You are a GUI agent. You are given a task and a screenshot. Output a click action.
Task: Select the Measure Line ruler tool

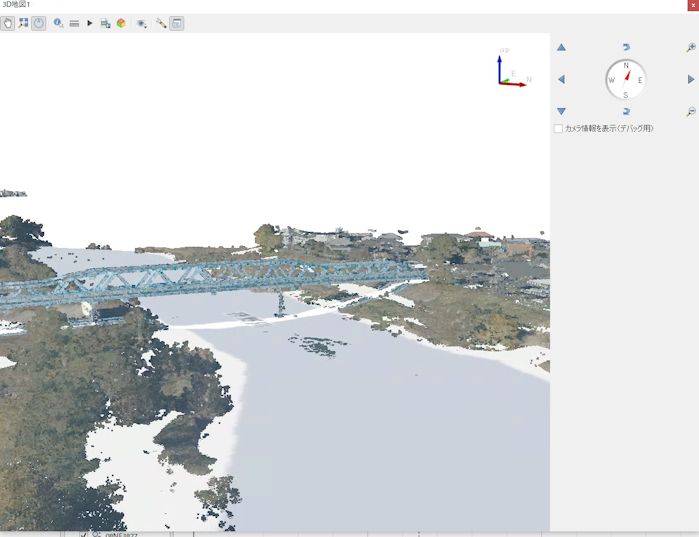[74, 24]
